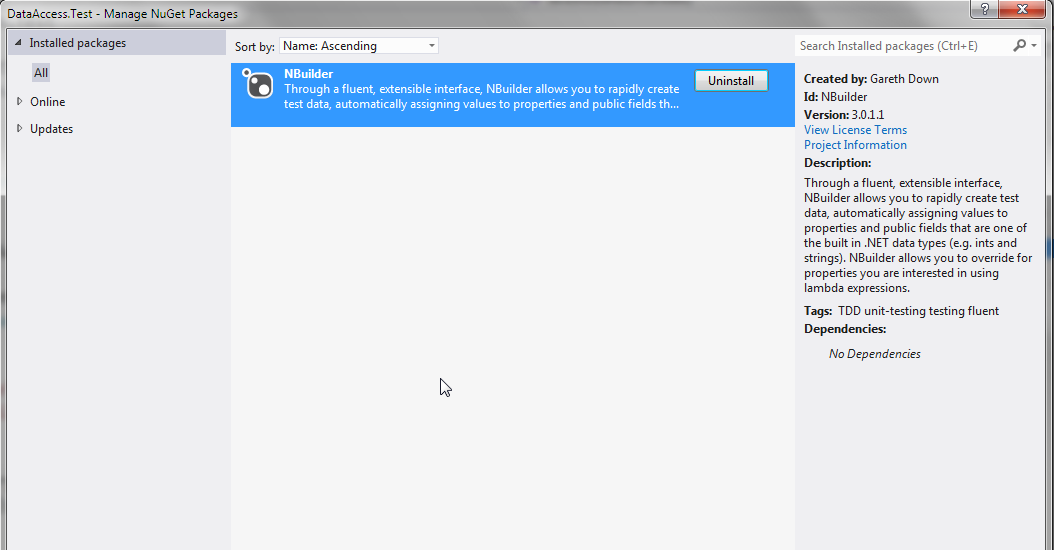Open the help question mark button

(x=984, y=9)
